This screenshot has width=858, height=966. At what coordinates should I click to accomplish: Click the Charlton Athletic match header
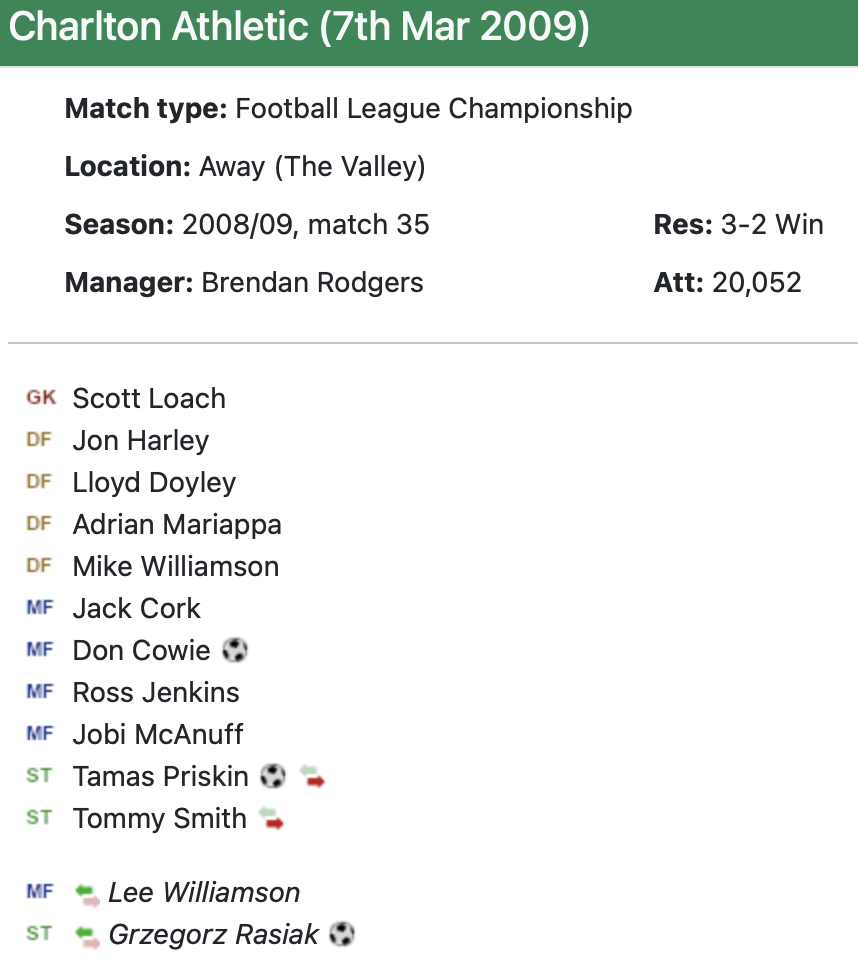click(299, 28)
